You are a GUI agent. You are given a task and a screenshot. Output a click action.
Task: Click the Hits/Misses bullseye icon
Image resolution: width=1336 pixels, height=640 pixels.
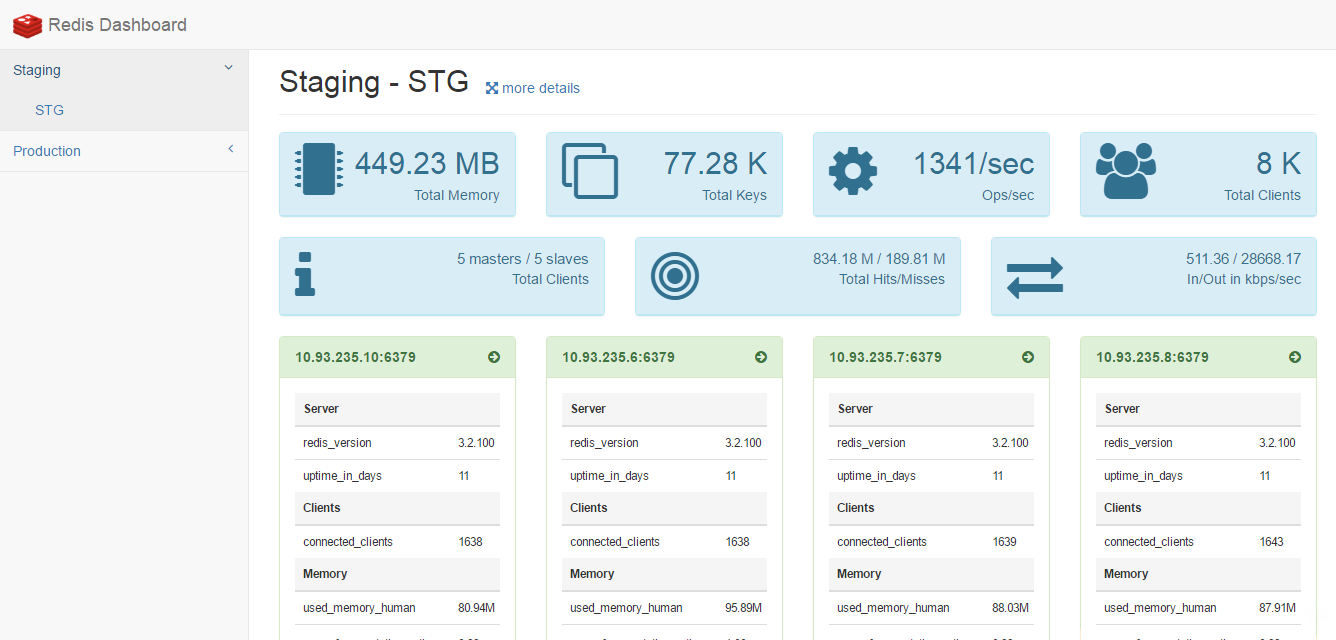point(675,275)
